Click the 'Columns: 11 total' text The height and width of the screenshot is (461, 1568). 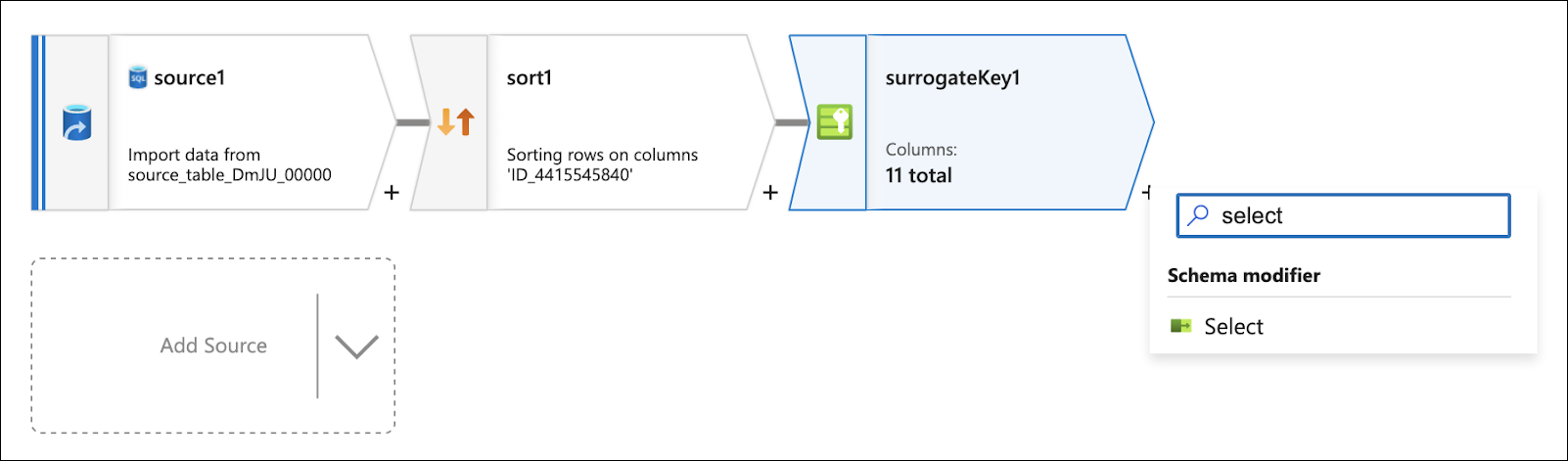click(x=920, y=163)
